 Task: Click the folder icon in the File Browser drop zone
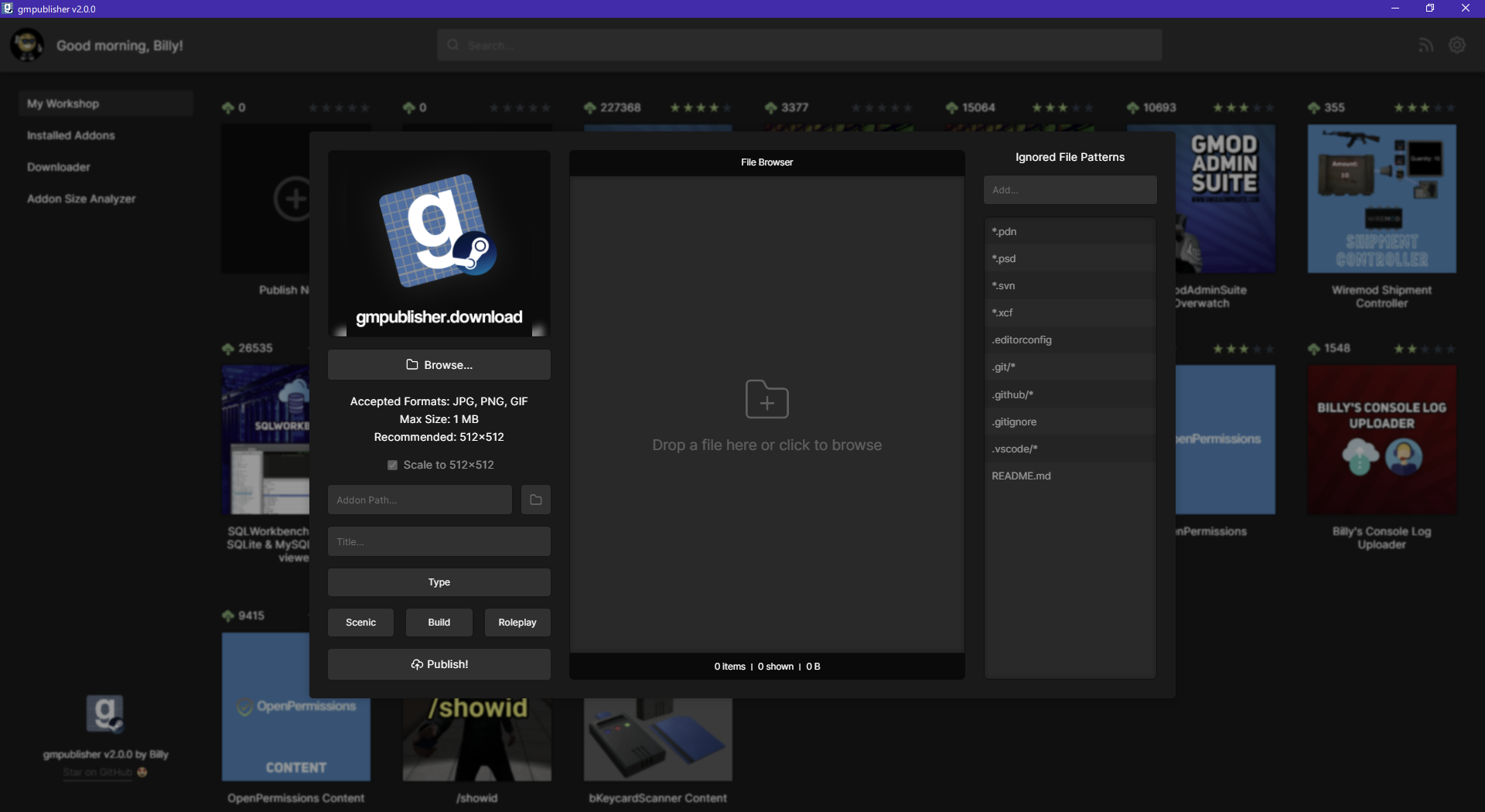point(766,400)
